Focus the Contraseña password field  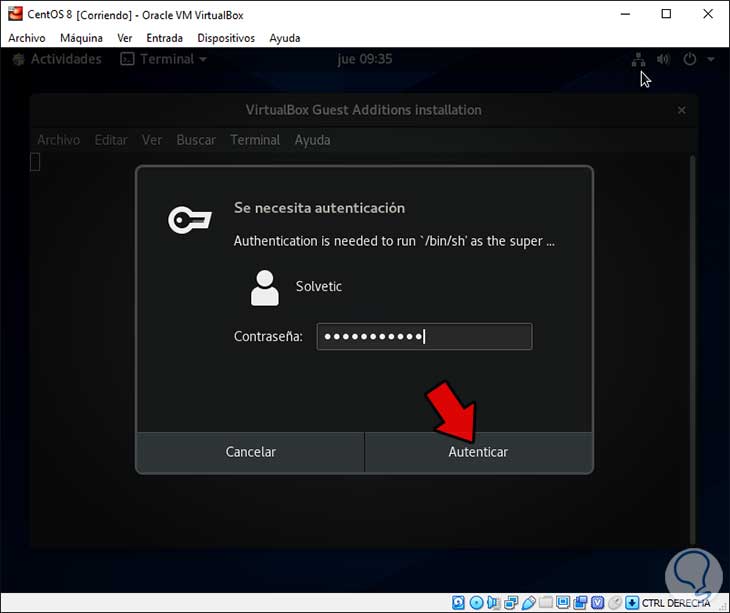pos(424,337)
